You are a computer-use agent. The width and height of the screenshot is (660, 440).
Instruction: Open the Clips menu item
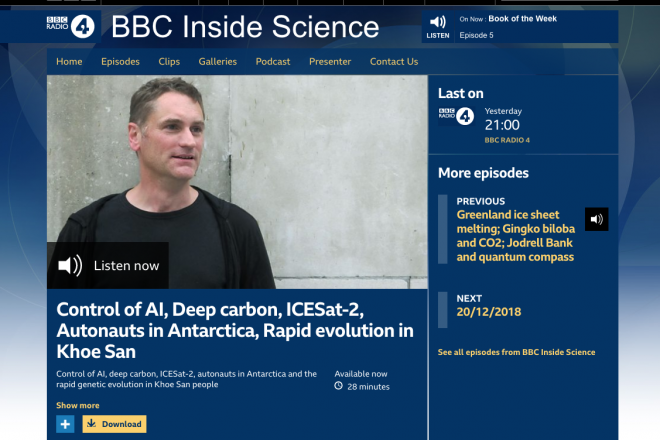169,61
